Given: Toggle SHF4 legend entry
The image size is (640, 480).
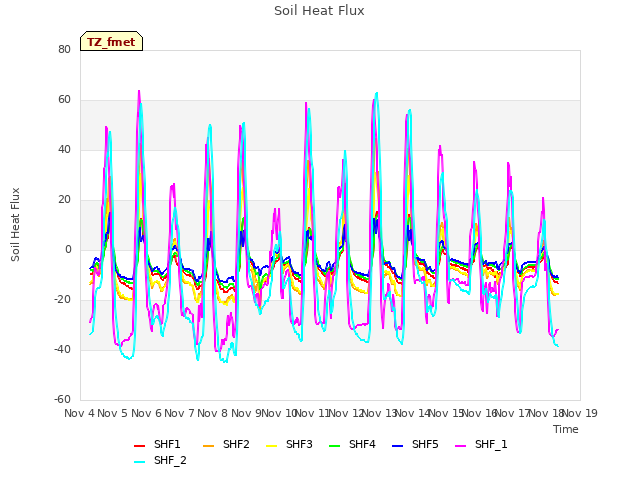Looking at the screenshot, I should [x=352, y=444].
